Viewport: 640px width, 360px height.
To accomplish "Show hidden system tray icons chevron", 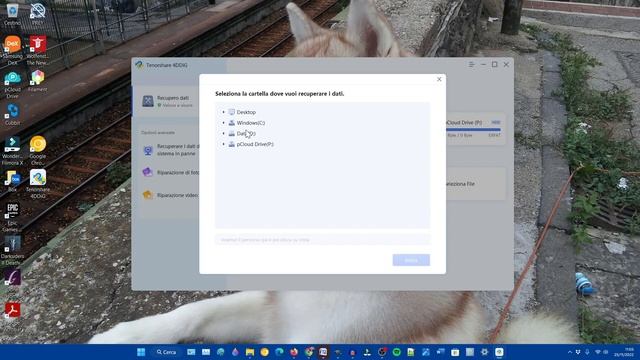I will click(570, 352).
